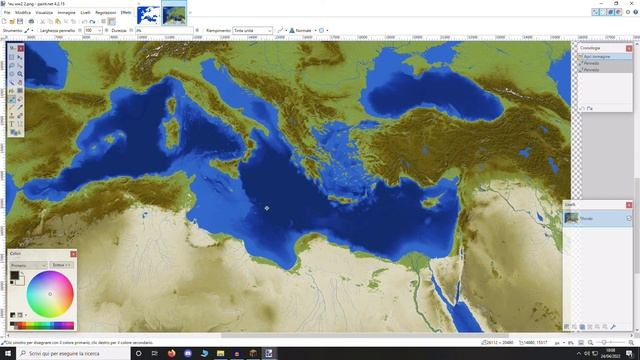Screen dimensions: 640x360
Task: Click the Estesa button in Colors panel
Action: point(61,265)
